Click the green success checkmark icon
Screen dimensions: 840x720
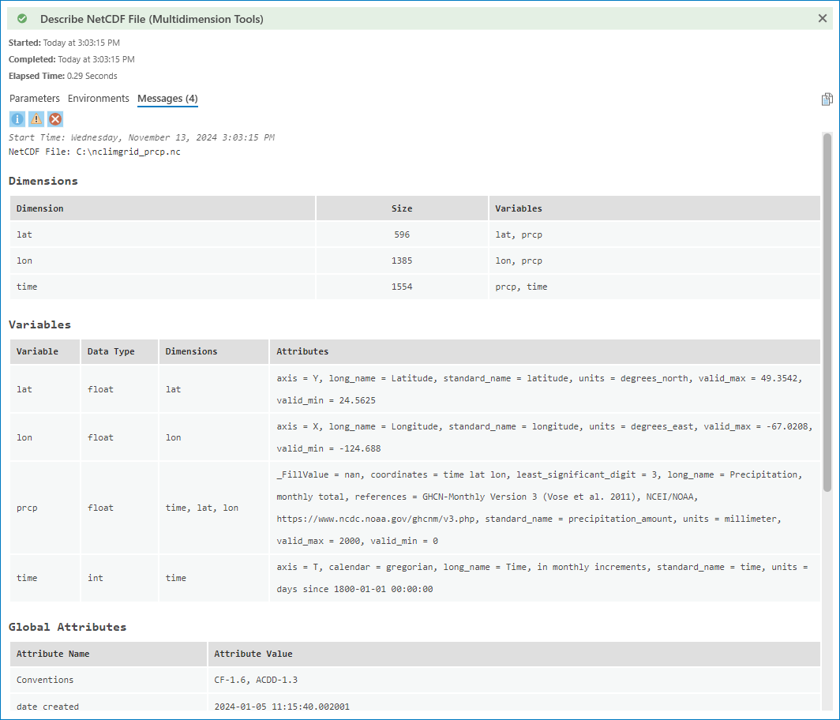[22, 18]
